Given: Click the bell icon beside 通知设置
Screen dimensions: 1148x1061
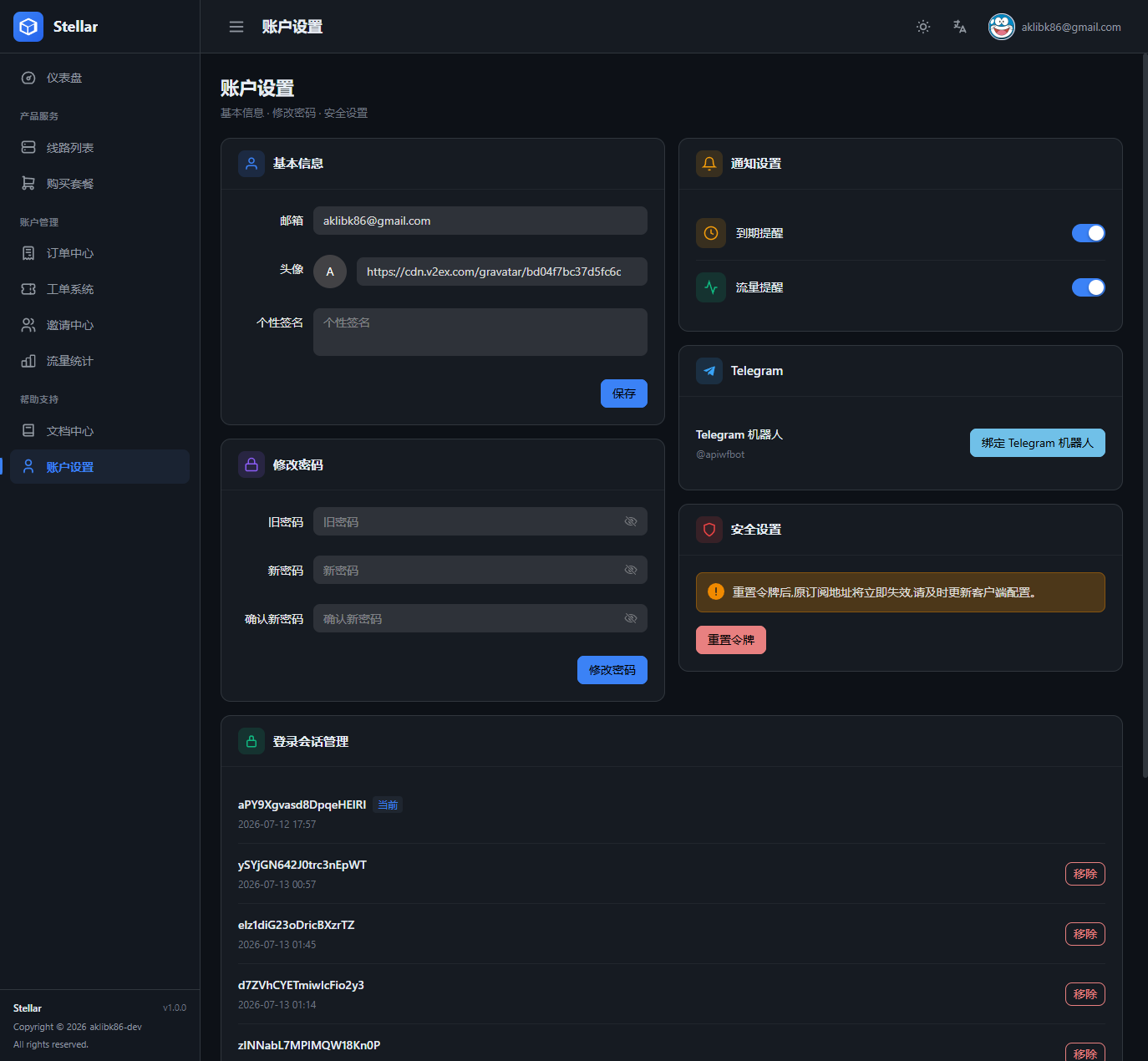Looking at the screenshot, I should tap(709, 164).
